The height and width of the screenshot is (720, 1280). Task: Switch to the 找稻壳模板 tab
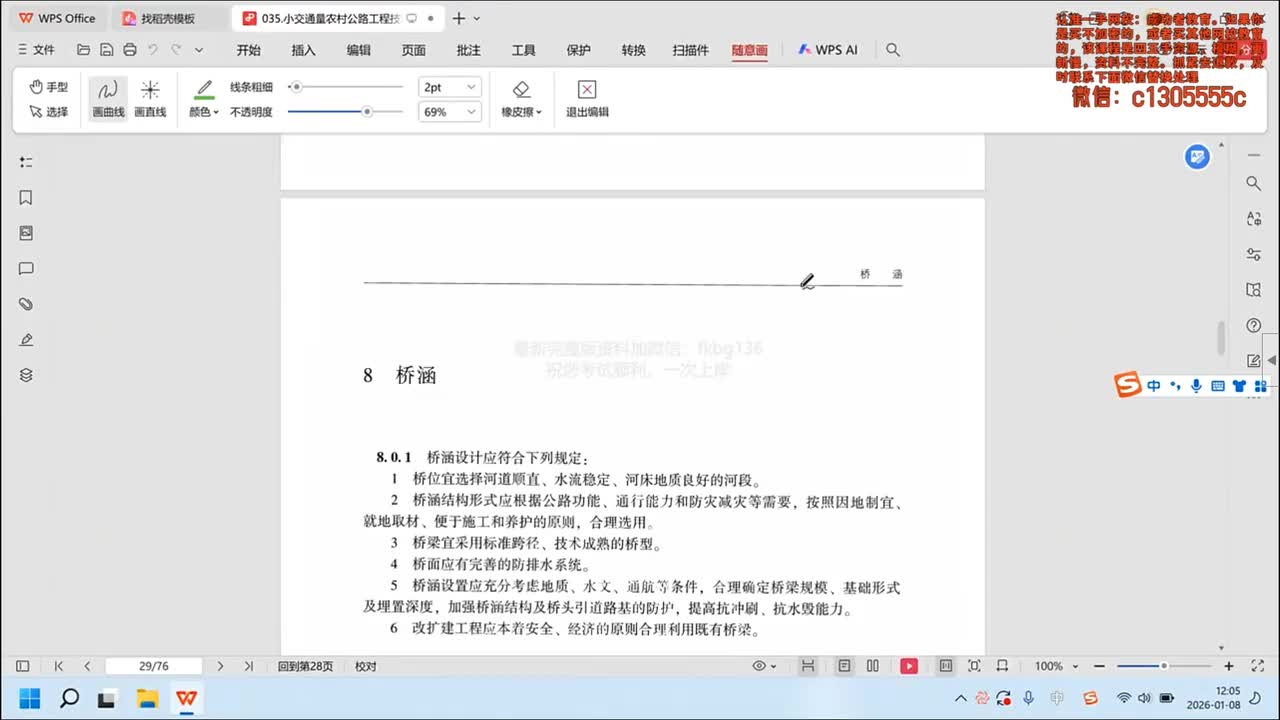167,18
